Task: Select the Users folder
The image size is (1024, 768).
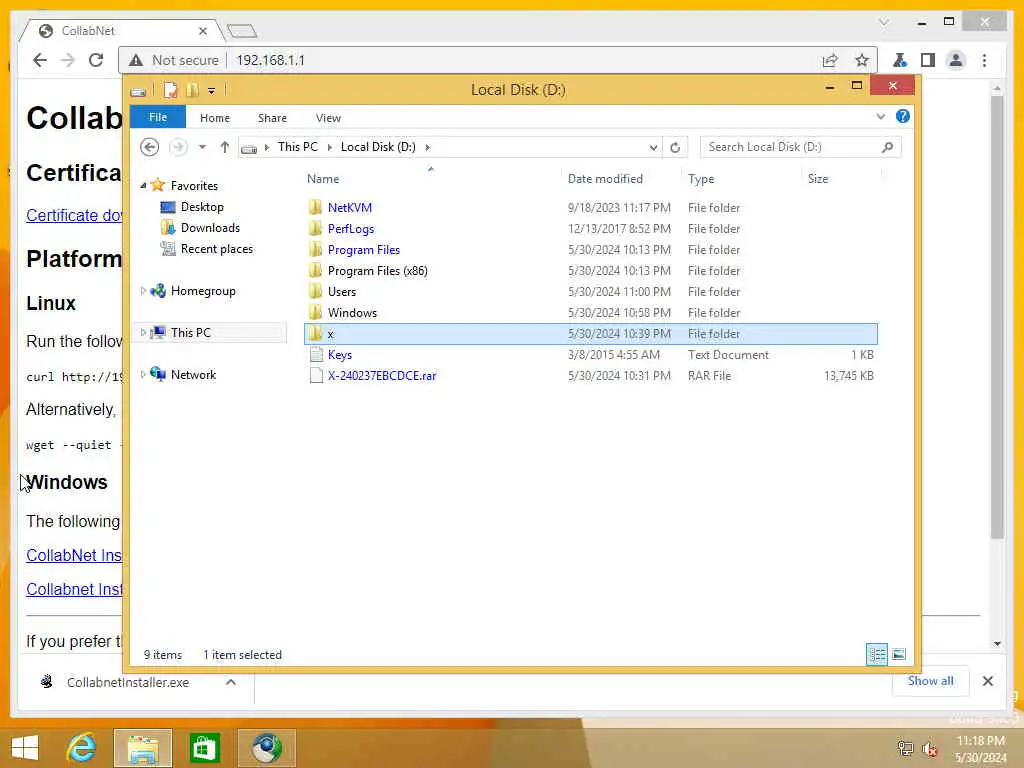Action: click(342, 292)
